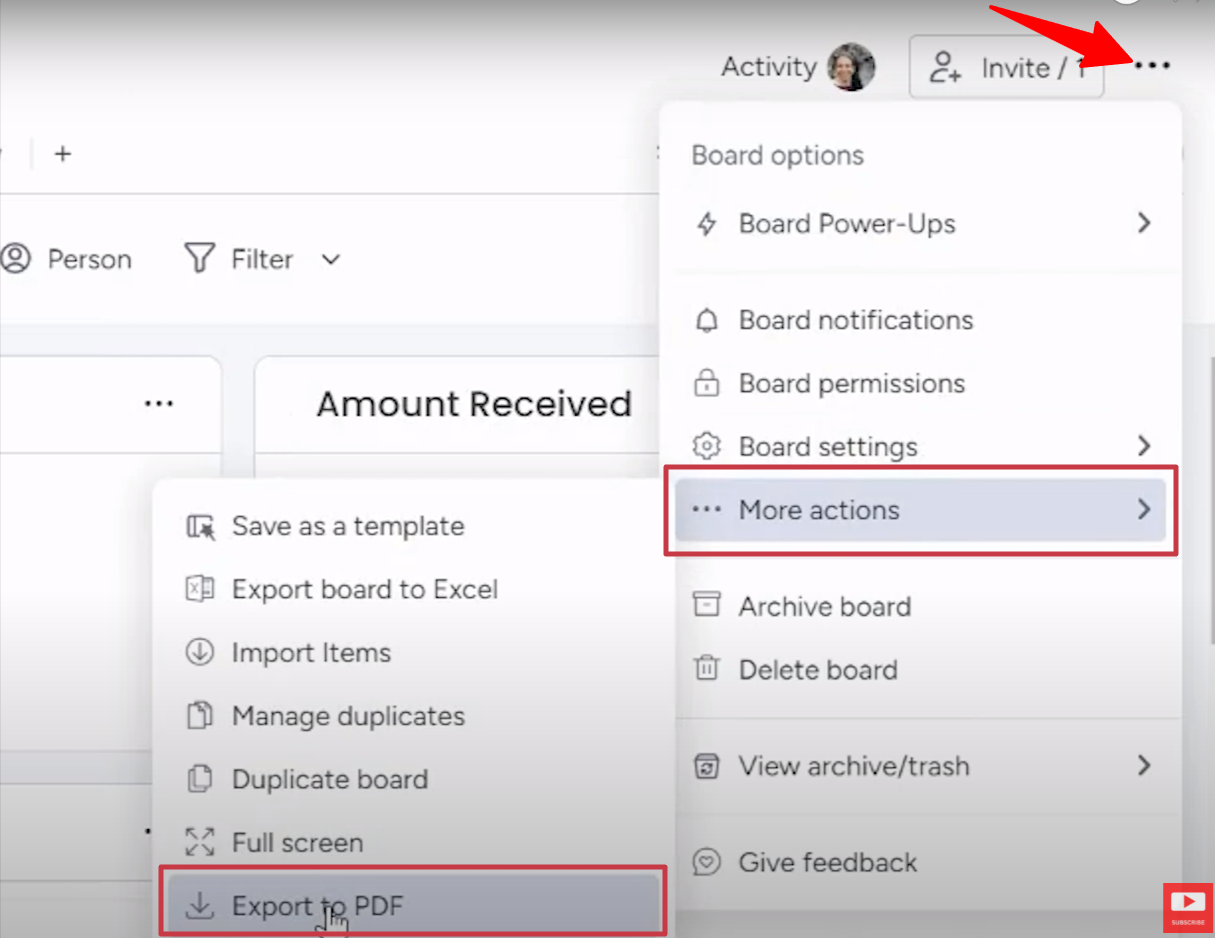
Task: Click the YouTube Subscribe badge
Action: click(x=1188, y=907)
